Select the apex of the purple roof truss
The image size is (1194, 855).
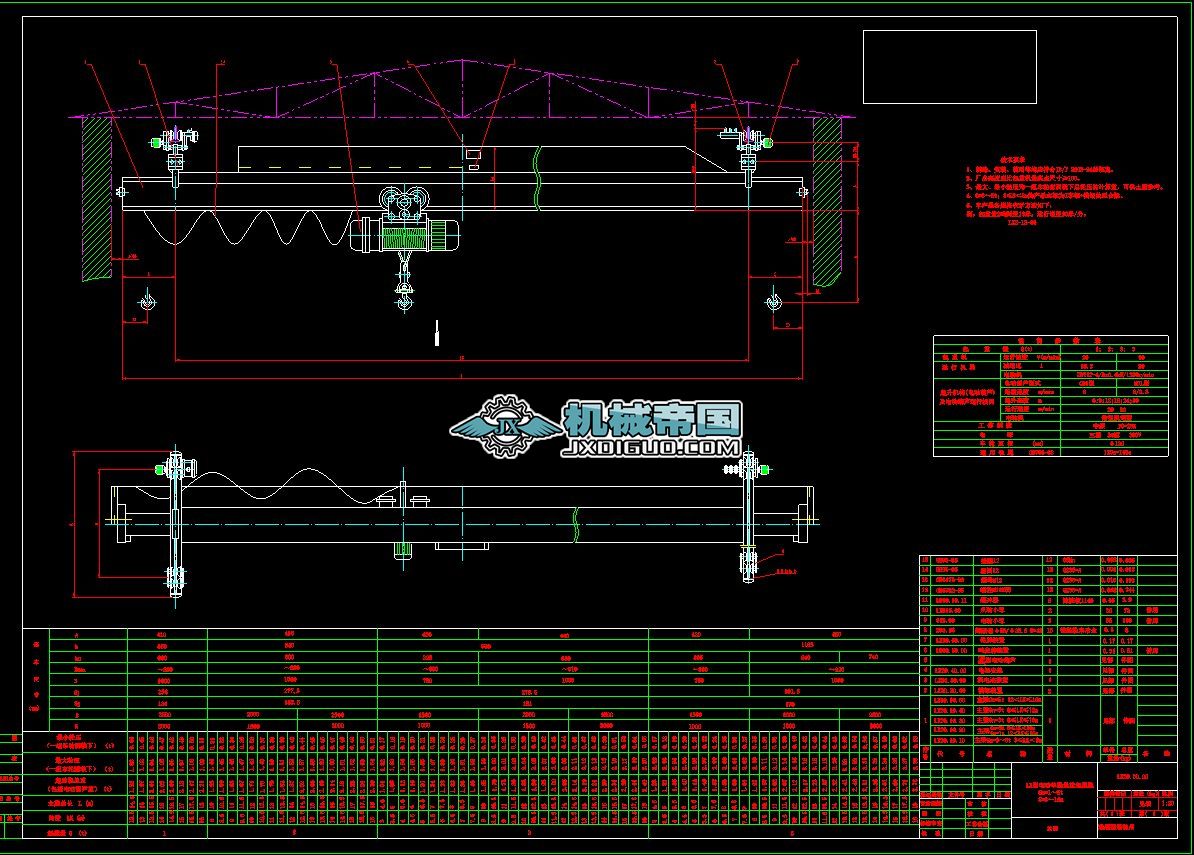pos(461,60)
